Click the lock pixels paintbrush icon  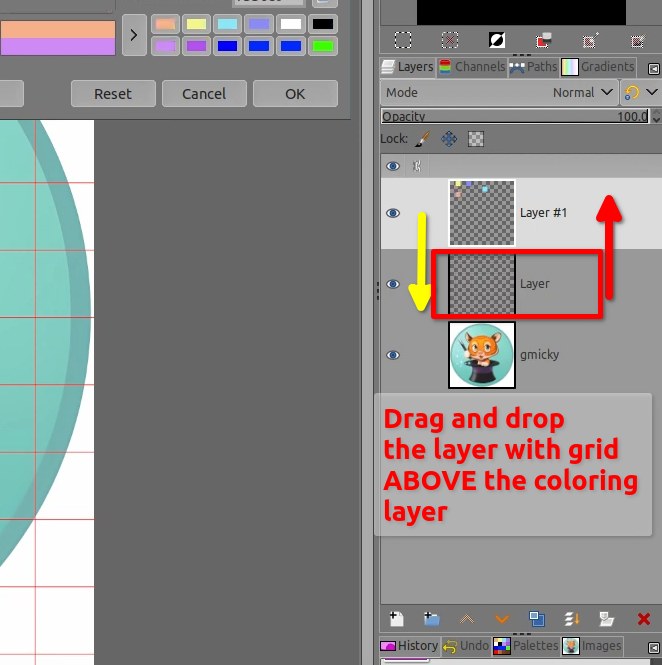(422, 139)
